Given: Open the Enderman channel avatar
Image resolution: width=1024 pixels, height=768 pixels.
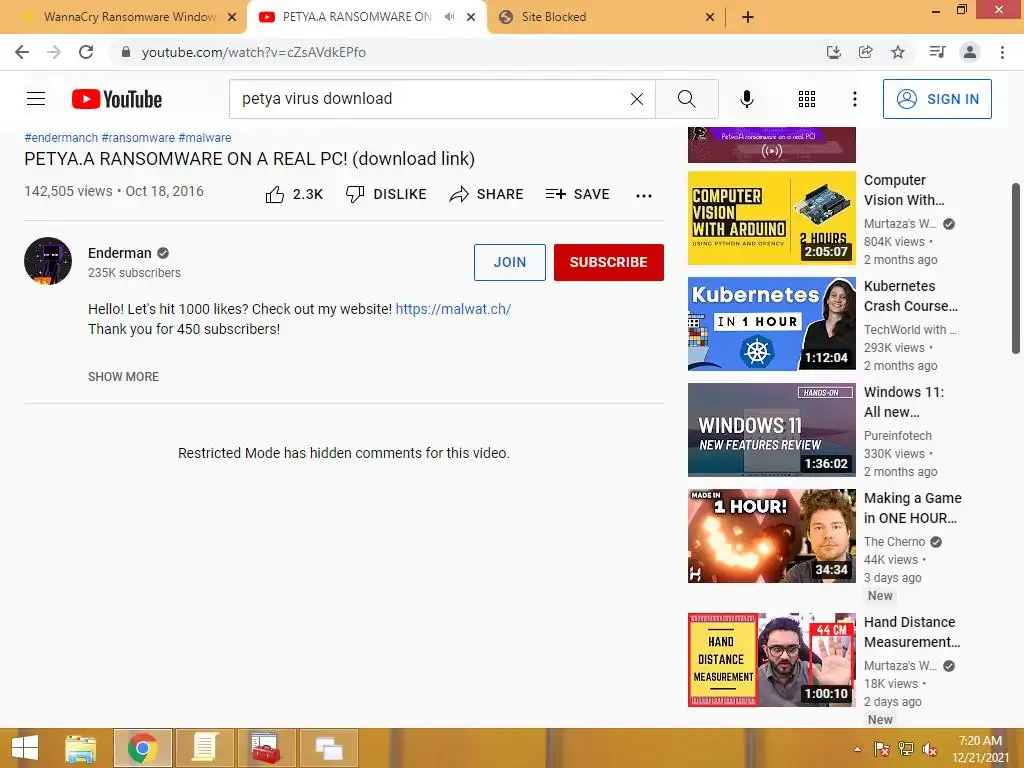Looking at the screenshot, I should (48, 261).
